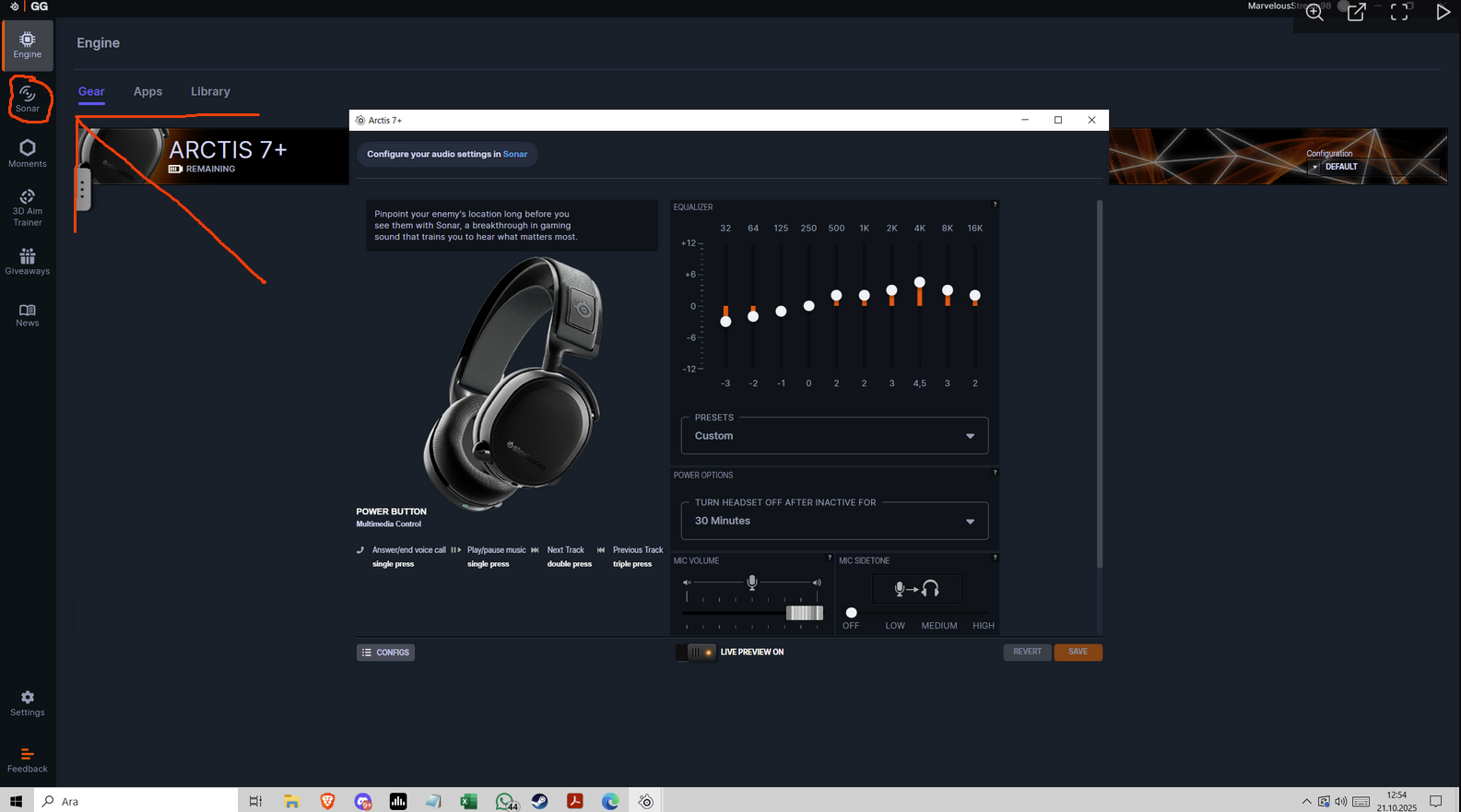1461x812 pixels.
Task: Open the taskbar notification center icon
Action: (x=1436, y=801)
